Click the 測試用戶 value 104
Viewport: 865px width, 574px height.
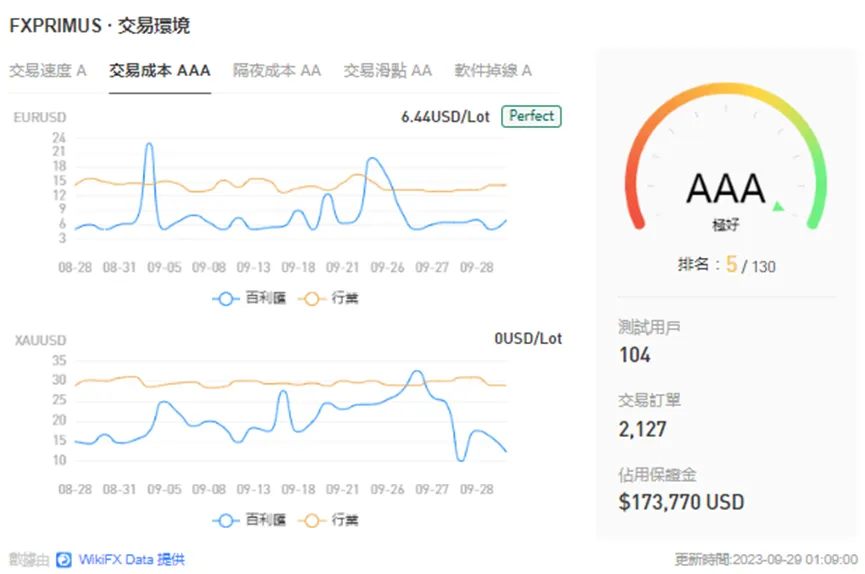(634, 355)
